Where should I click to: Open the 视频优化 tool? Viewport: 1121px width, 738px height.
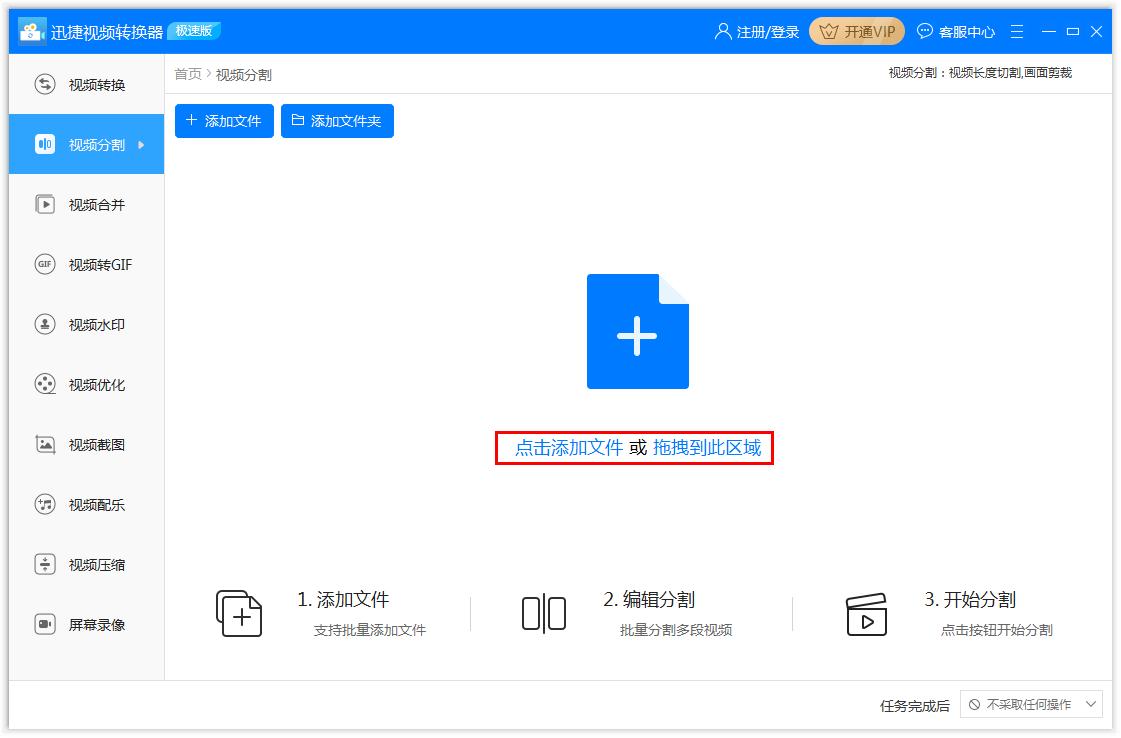86,384
